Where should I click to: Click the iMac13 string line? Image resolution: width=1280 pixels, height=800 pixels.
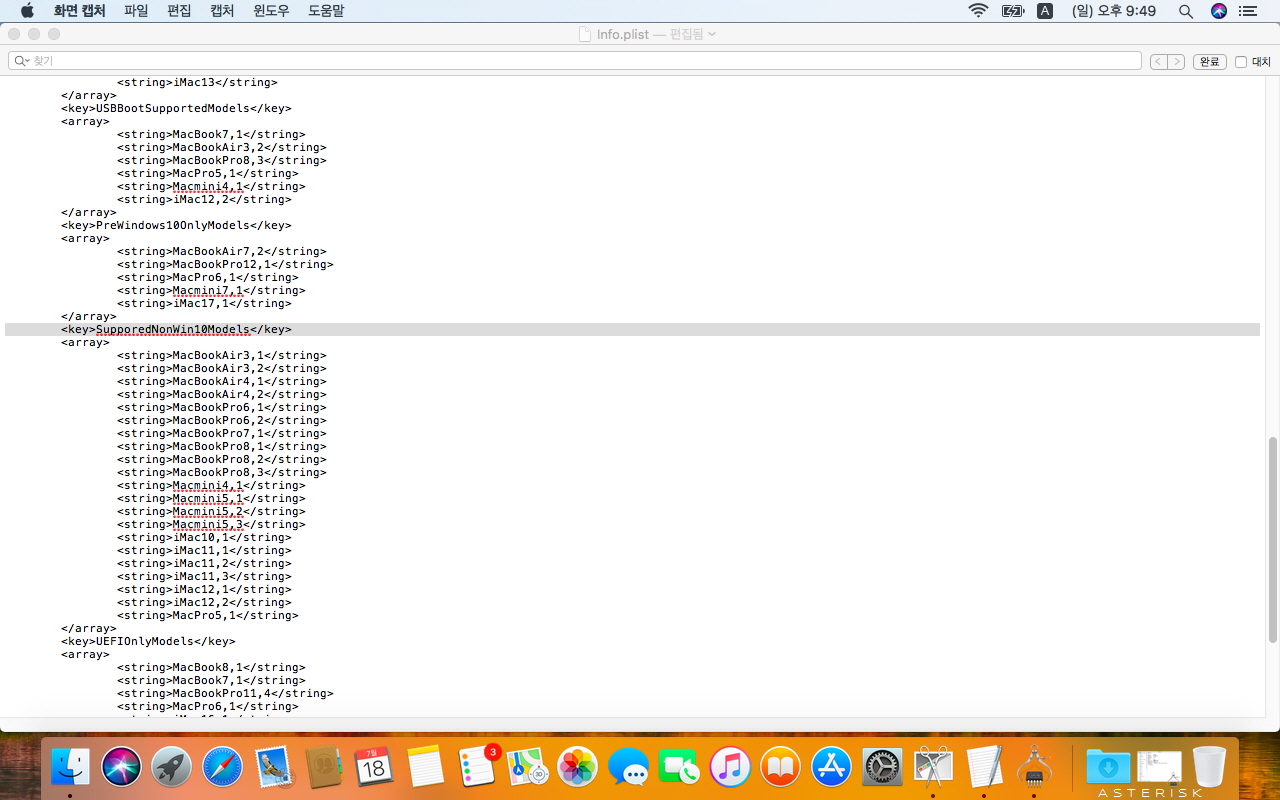[x=197, y=83]
